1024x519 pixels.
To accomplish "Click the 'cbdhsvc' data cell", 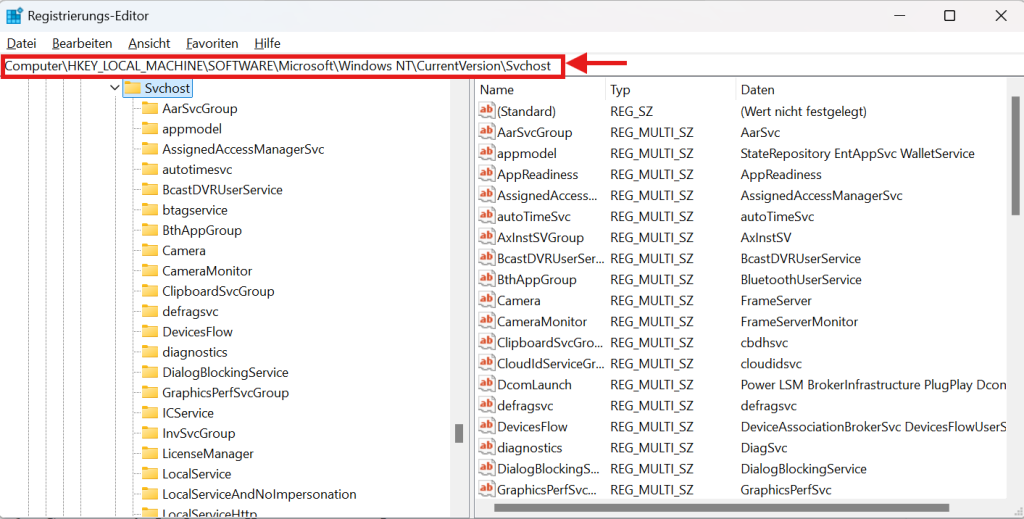I will pos(764,342).
